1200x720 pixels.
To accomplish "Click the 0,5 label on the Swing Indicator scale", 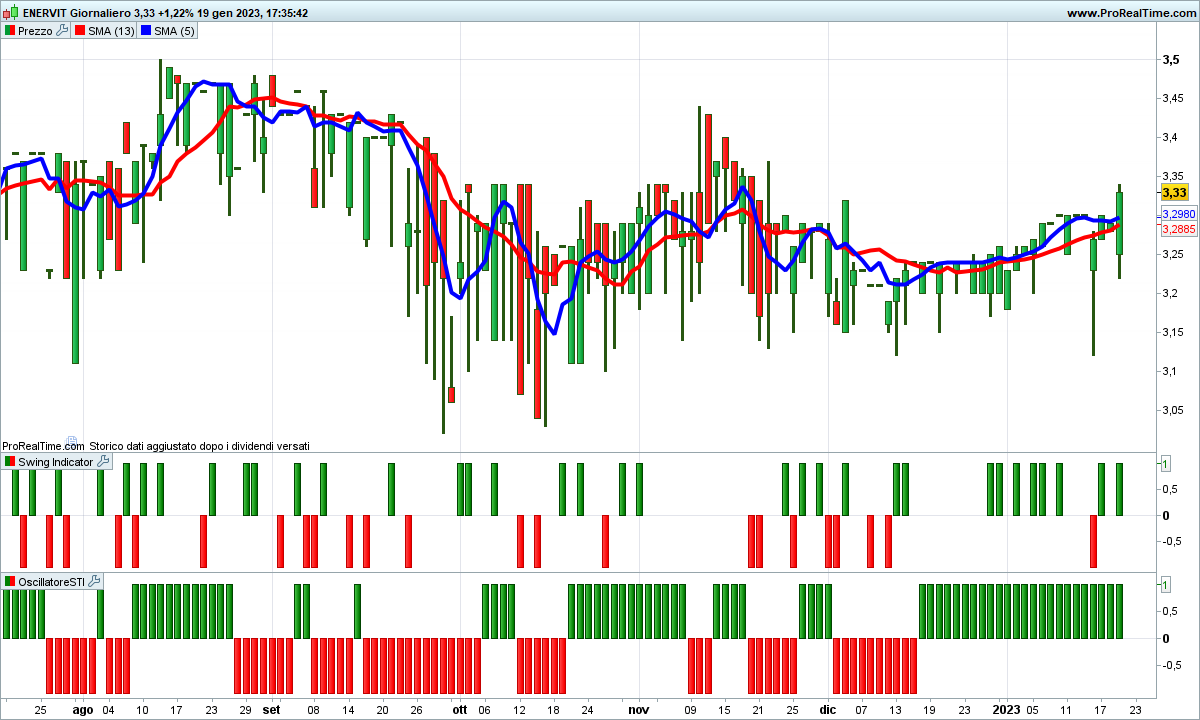I will click(x=1169, y=489).
